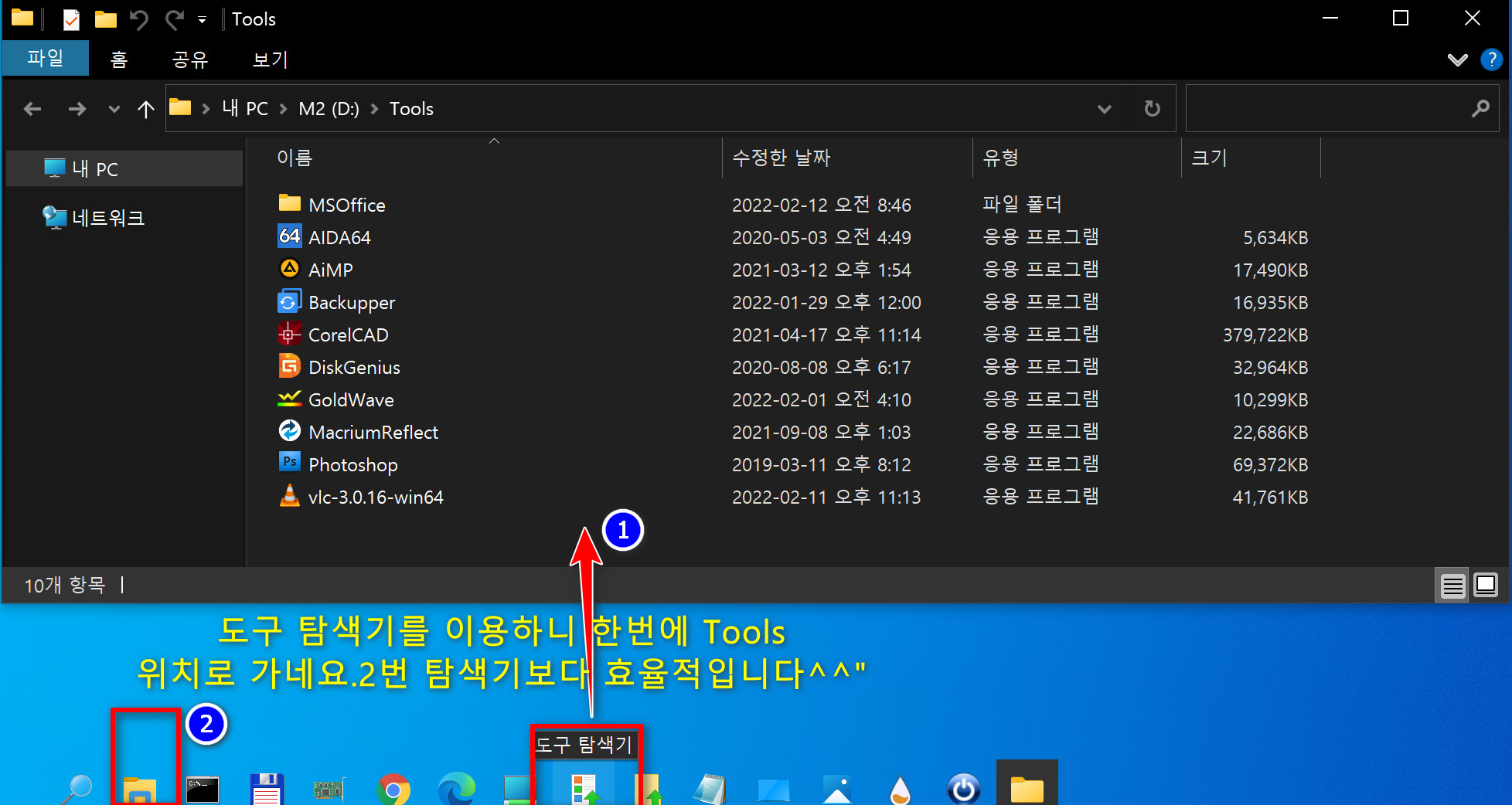1512x805 pixels.
Task: Expand the chevron before 내 PC breadcrumb
Action: tap(206, 109)
